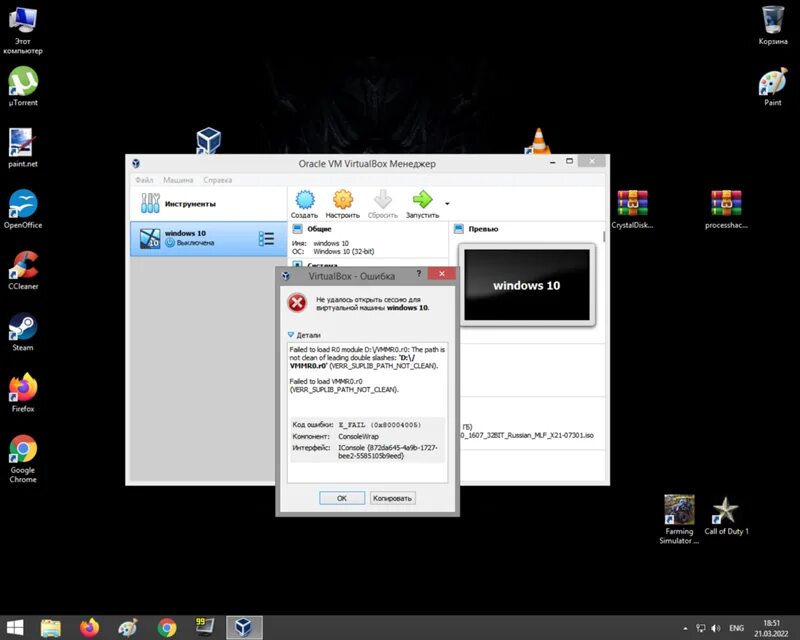Select the Farming Simulator desktop icon
Screen dimensions: 800x640
[x=679, y=519]
